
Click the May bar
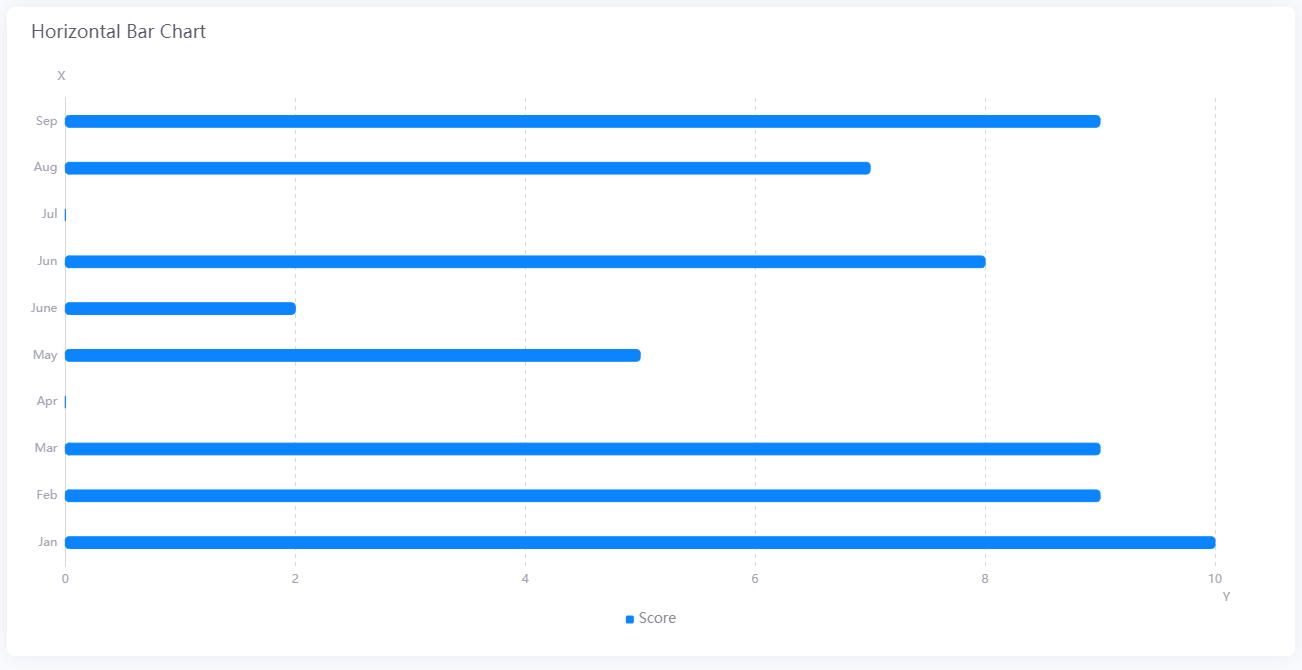click(352, 355)
